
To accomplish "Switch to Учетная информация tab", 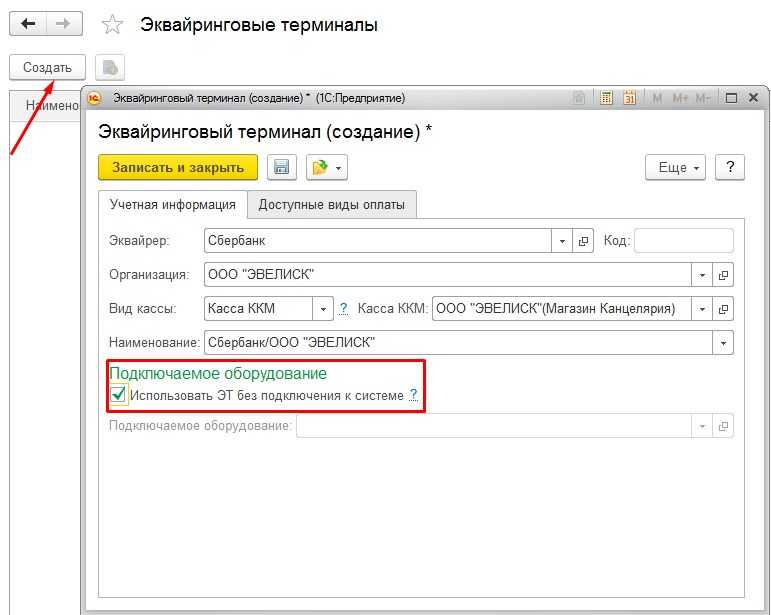I will pyautogui.click(x=173, y=205).
